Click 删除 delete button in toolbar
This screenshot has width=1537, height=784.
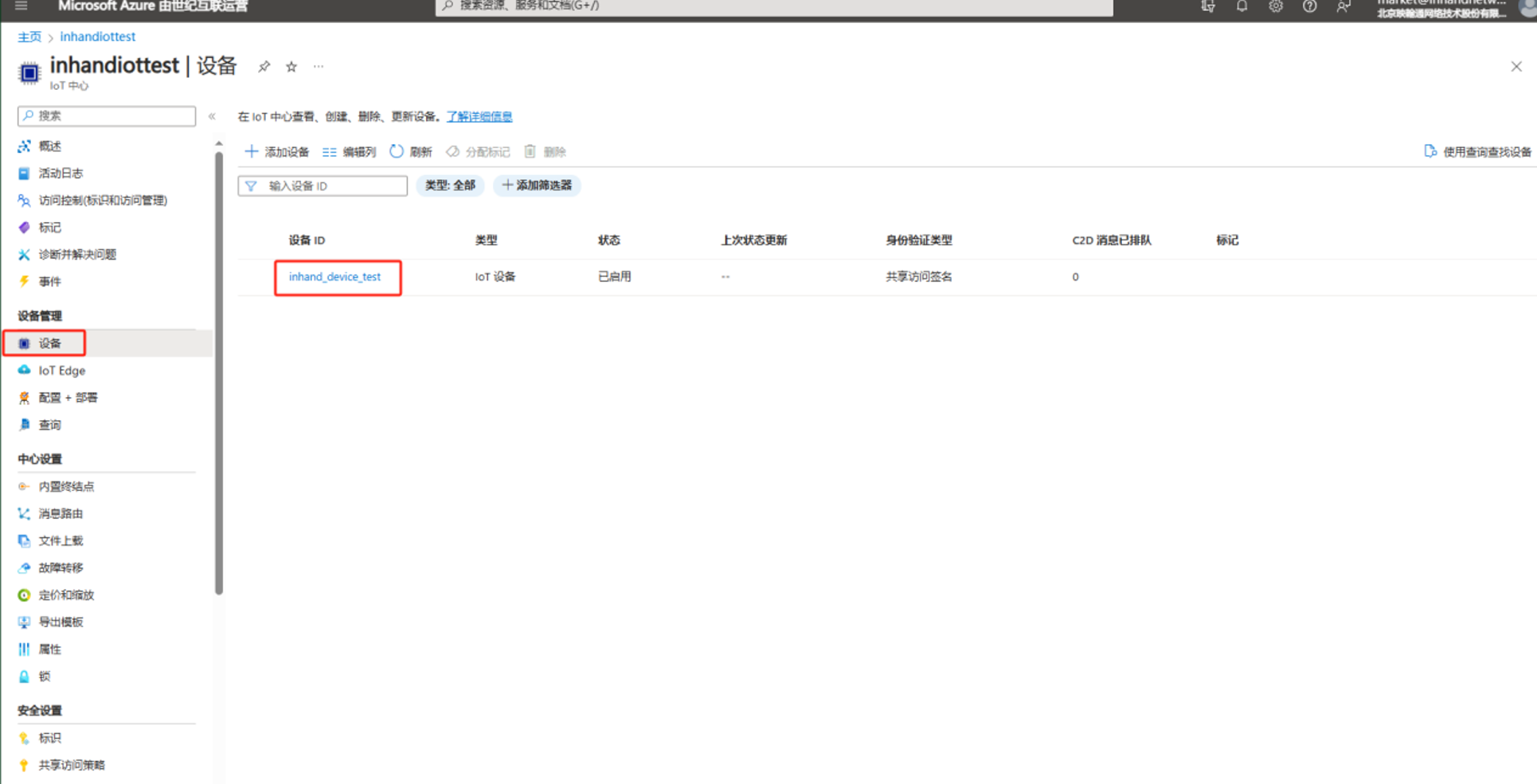pyautogui.click(x=546, y=152)
